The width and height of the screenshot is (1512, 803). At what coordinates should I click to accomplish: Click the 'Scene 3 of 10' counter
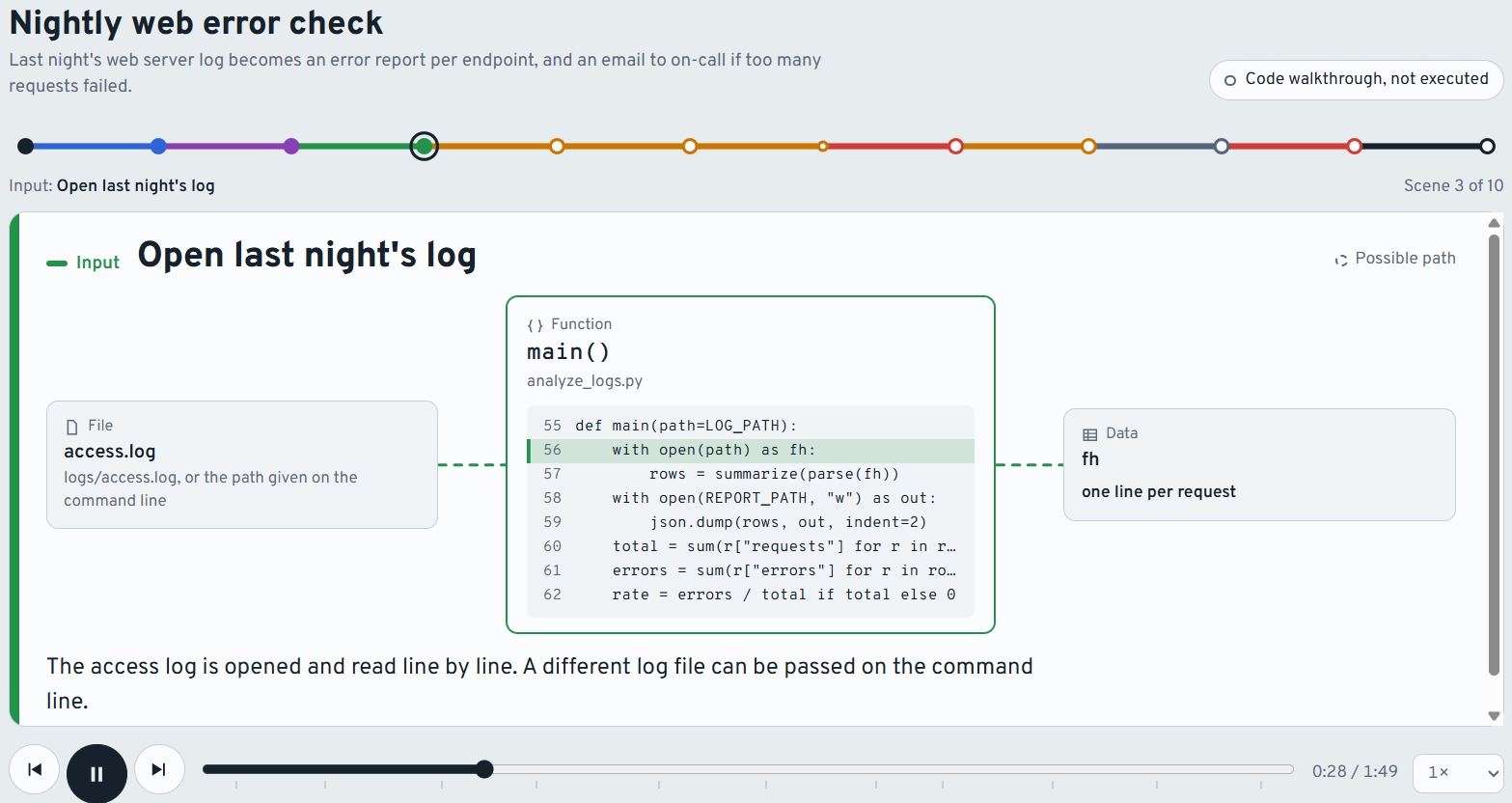pyautogui.click(x=1453, y=185)
